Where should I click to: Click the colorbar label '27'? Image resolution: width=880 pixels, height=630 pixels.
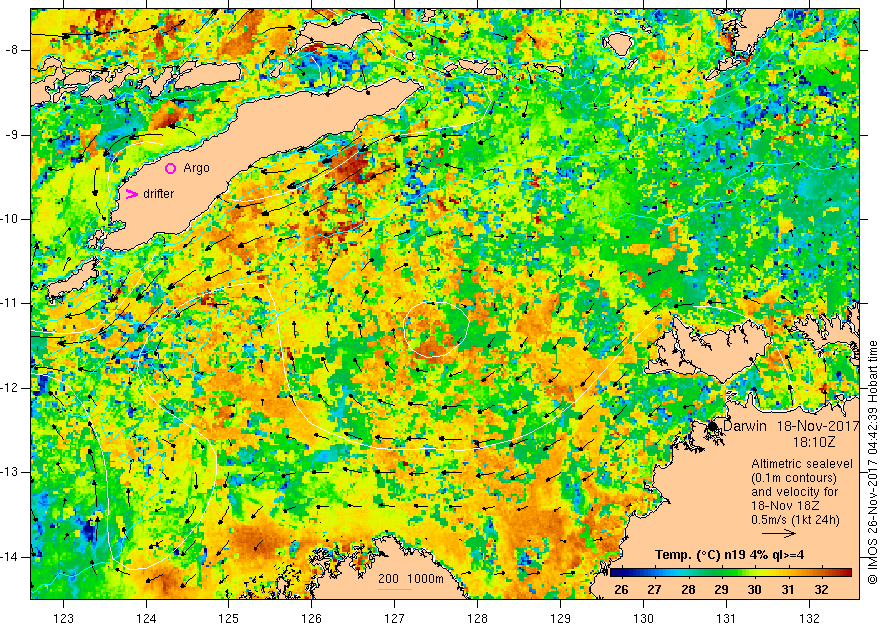click(654, 590)
